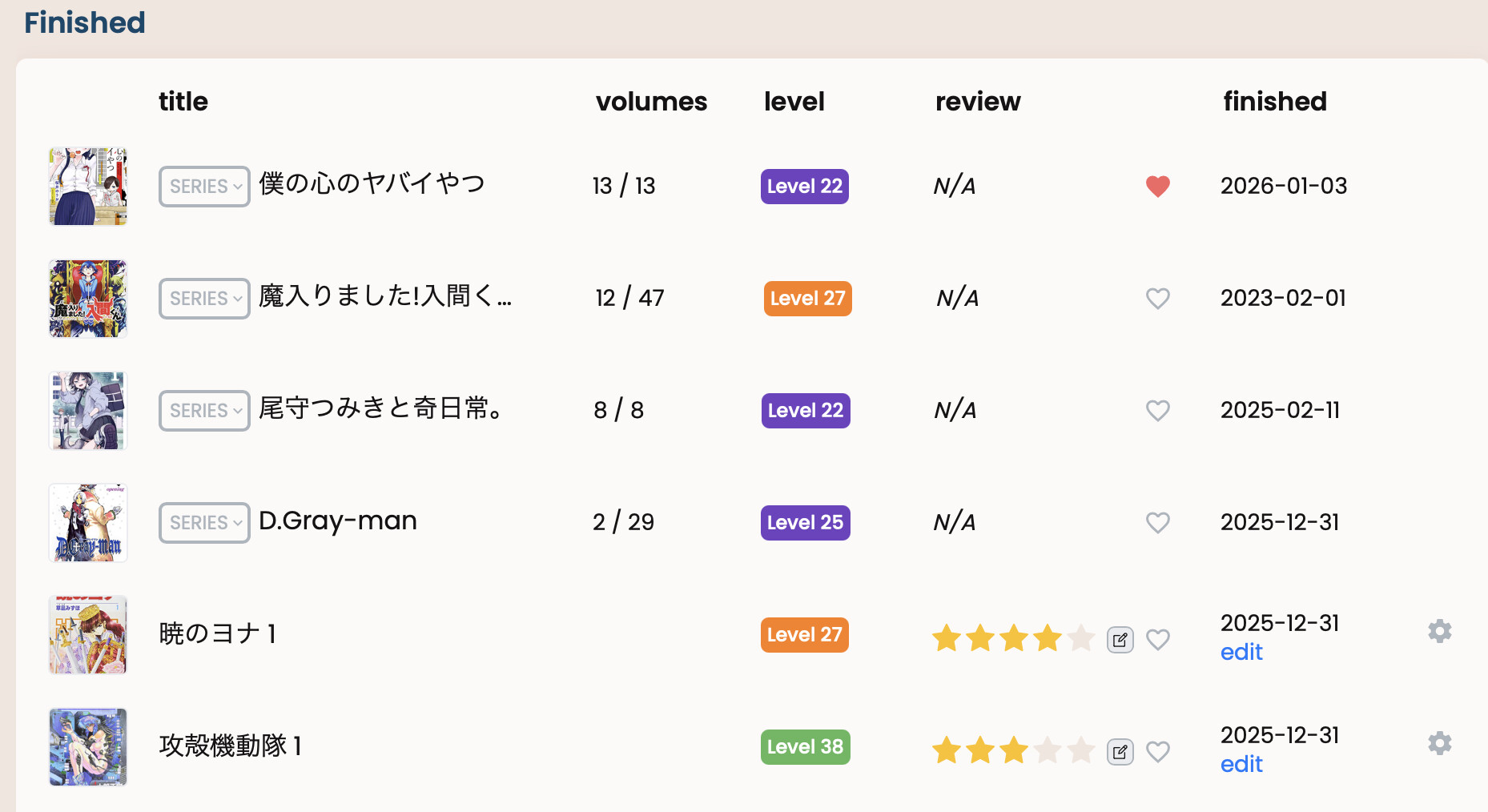Sort by the finished column header
The width and height of the screenshot is (1488, 812).
(1274, 102)
